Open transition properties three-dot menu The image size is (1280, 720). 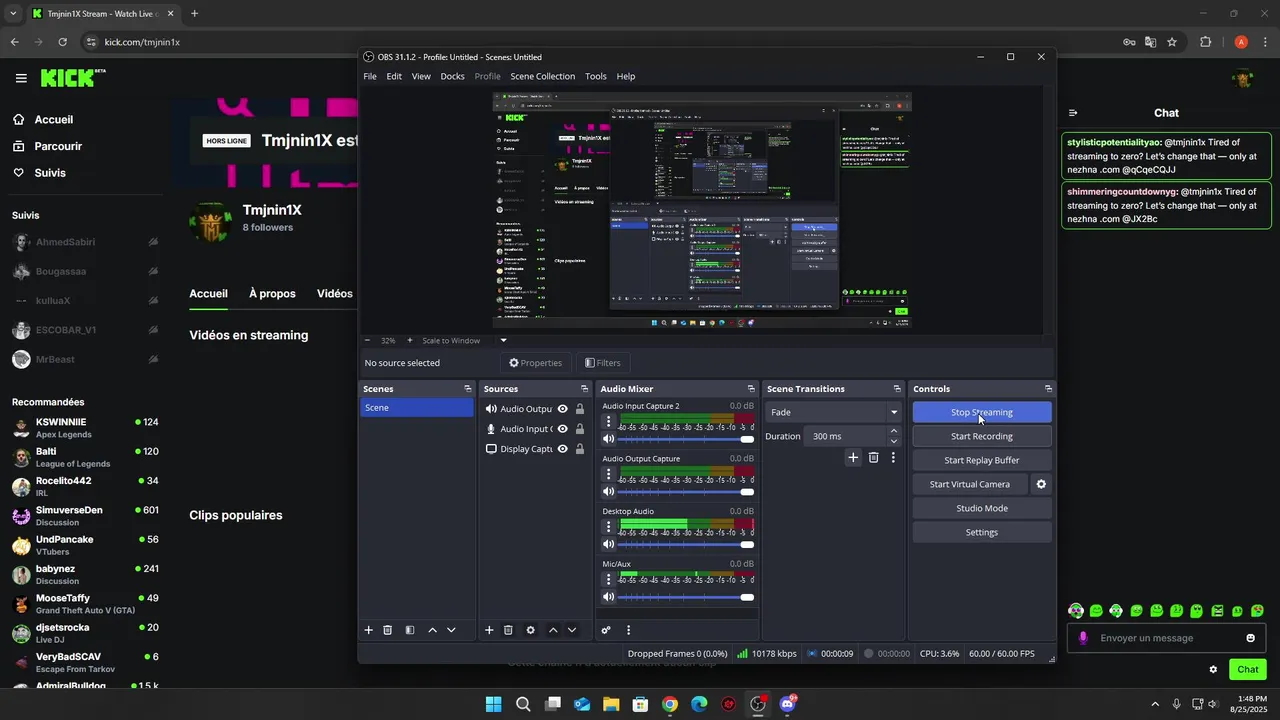[x=893, y=457]
